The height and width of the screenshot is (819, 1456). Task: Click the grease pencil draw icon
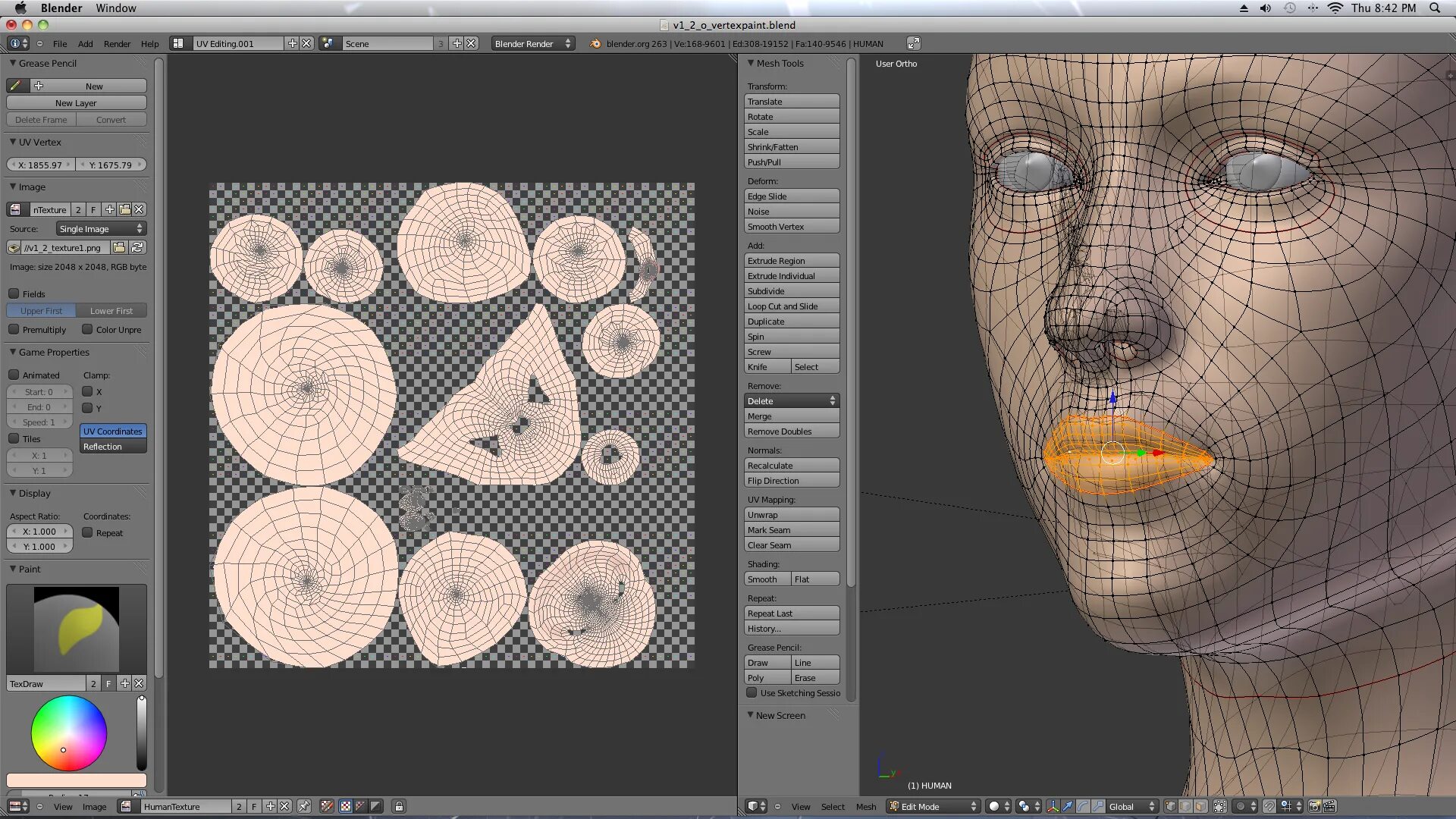click(x=16, y=86)
